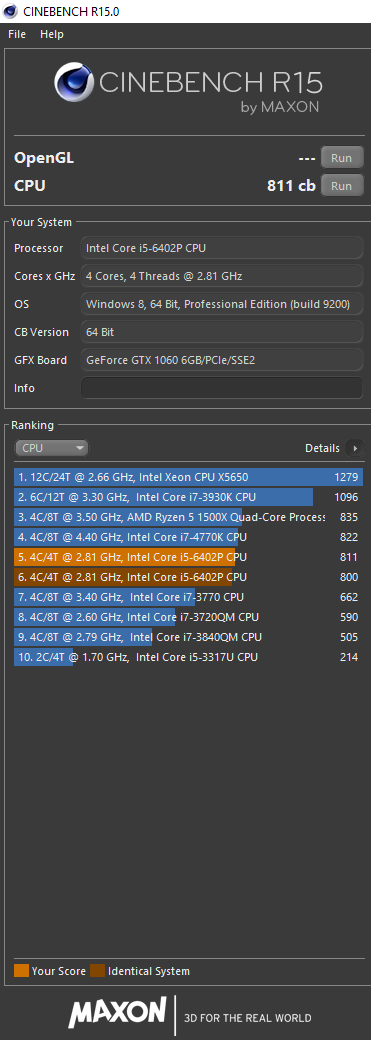Run the CPU benchmark

[342, 186]
